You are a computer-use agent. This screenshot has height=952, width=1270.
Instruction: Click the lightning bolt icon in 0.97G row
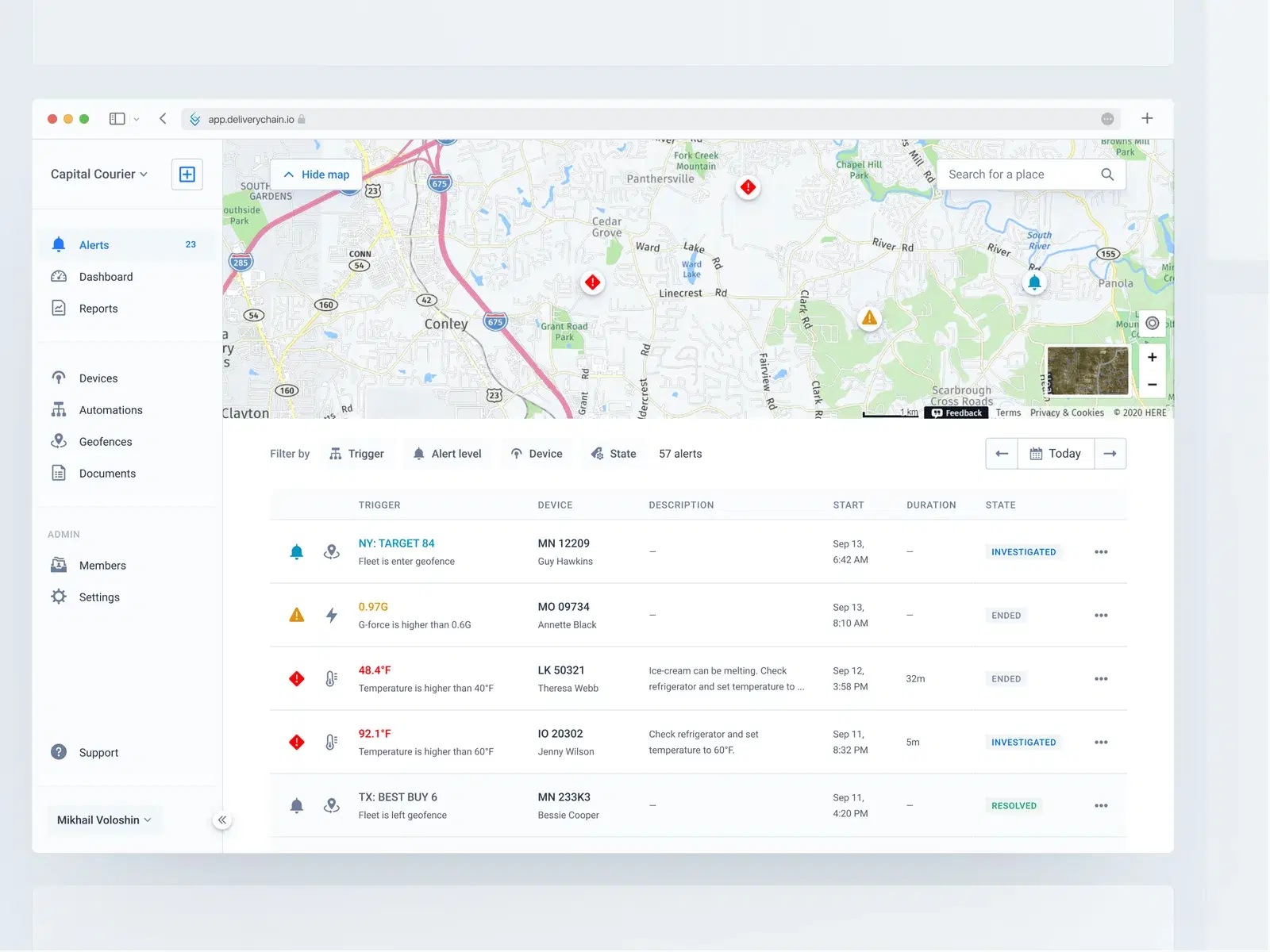[332, 615]
